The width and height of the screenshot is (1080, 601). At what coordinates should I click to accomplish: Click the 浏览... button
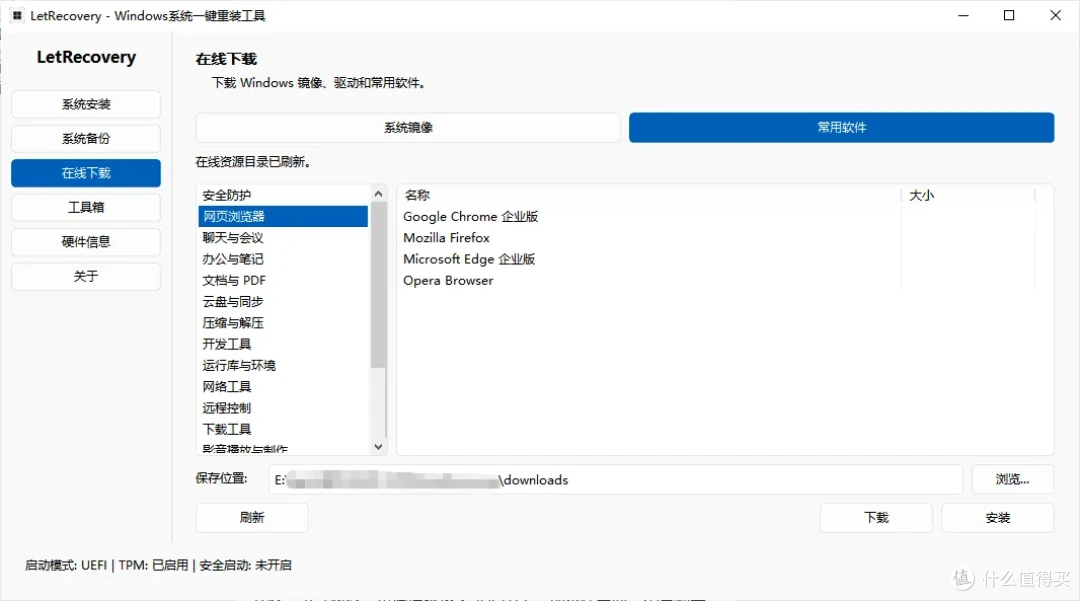pyautogui.click(x=1012, y=479)
